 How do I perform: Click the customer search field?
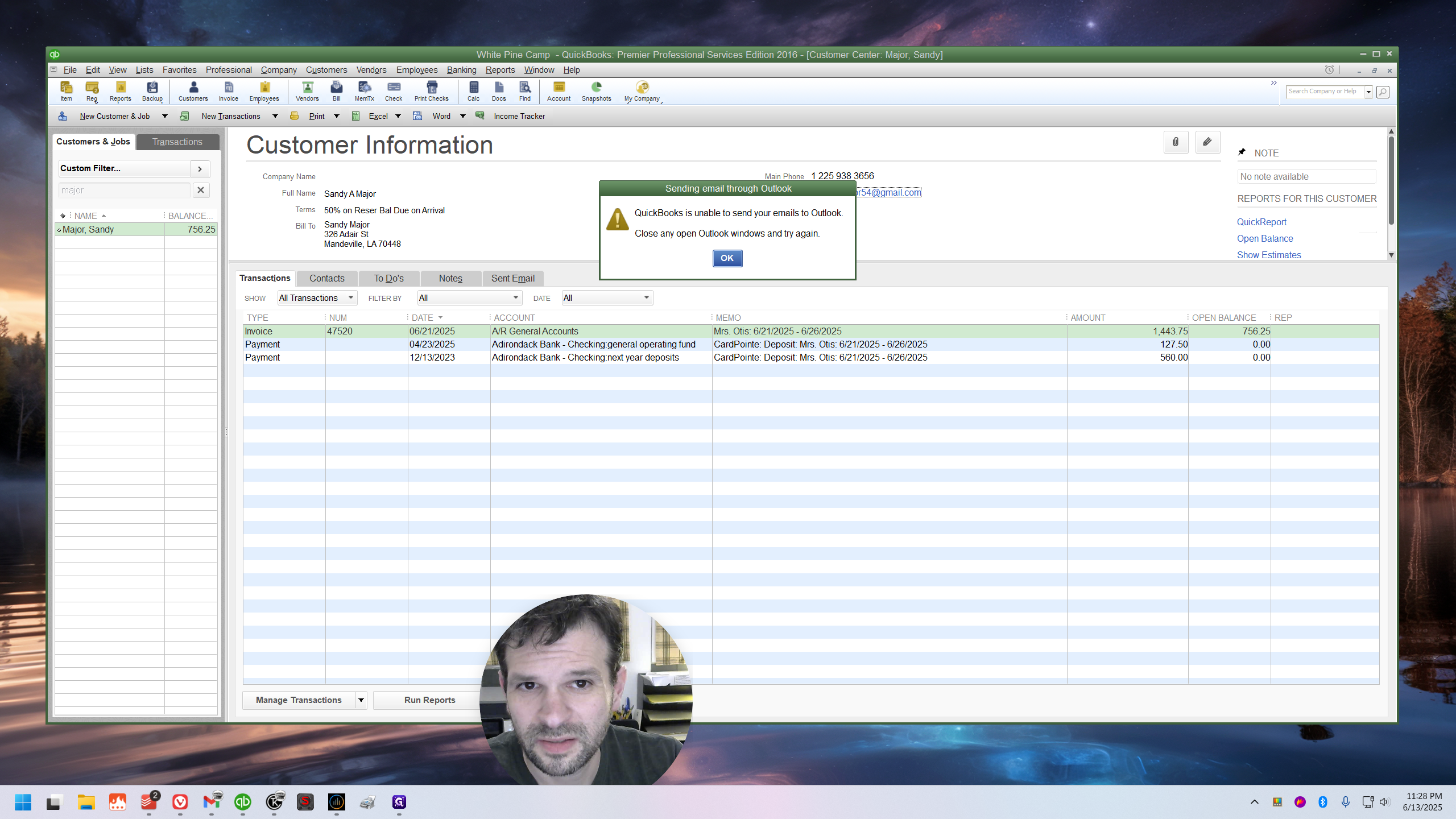(x=125, y=190)
